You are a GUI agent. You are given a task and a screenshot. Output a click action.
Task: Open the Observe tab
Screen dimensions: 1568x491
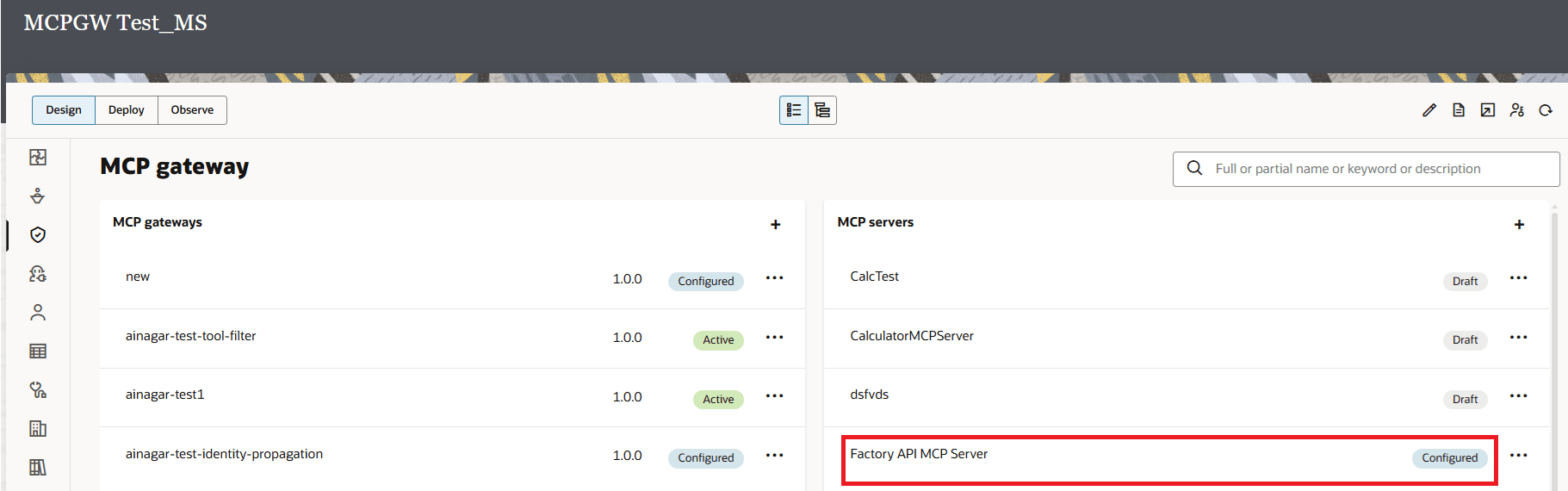pos(192,110)
